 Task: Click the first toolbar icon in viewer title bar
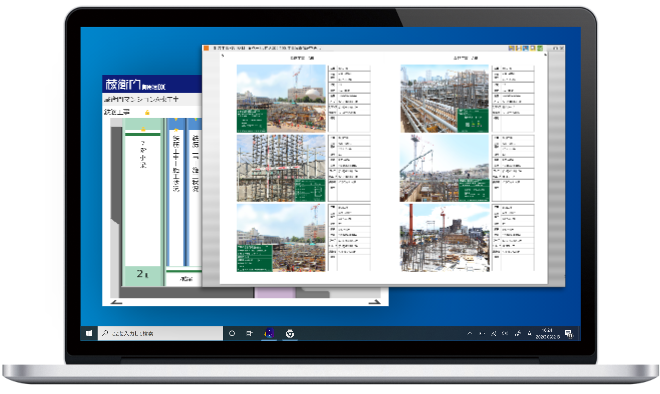tap(511, 48)
